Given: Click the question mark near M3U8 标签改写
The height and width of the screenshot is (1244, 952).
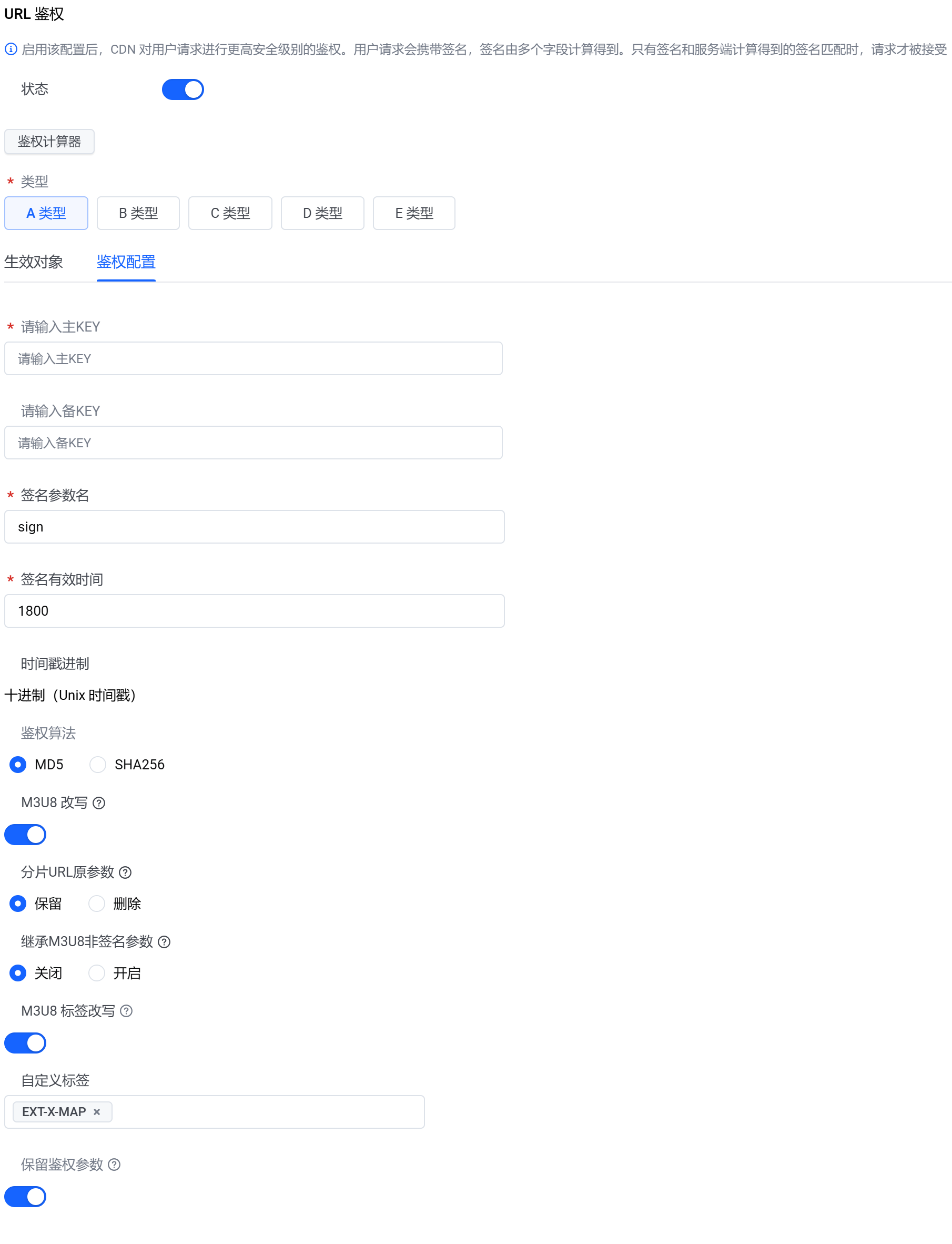Looking at the screenshot, I should coord(127,1011).
